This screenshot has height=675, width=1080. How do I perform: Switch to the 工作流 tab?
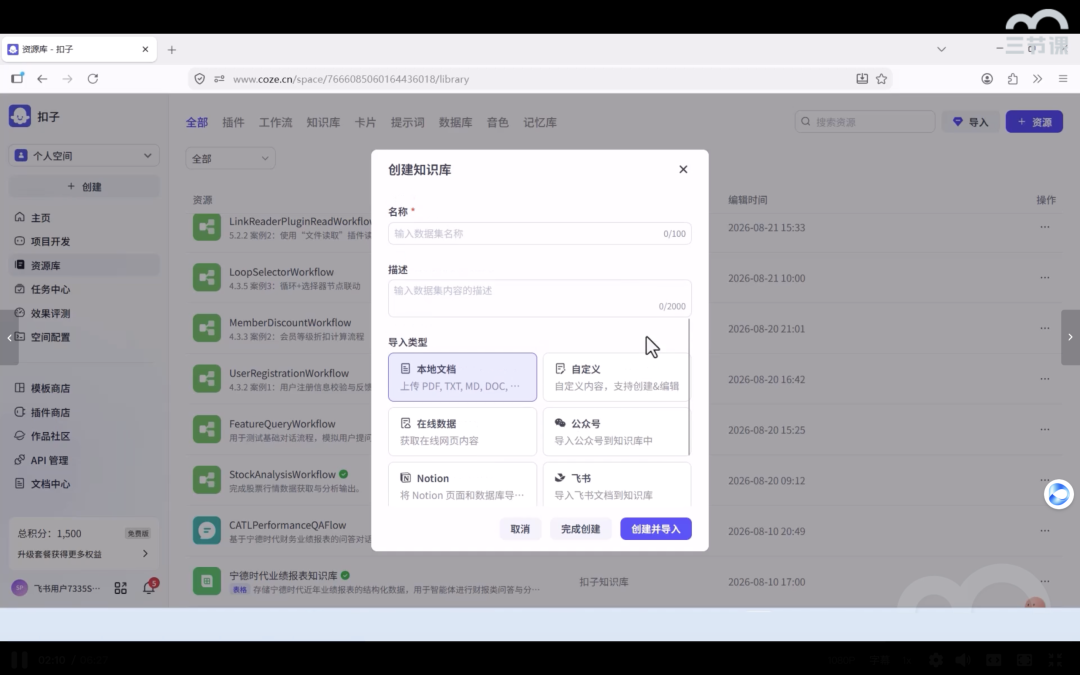tap(275, 123)
